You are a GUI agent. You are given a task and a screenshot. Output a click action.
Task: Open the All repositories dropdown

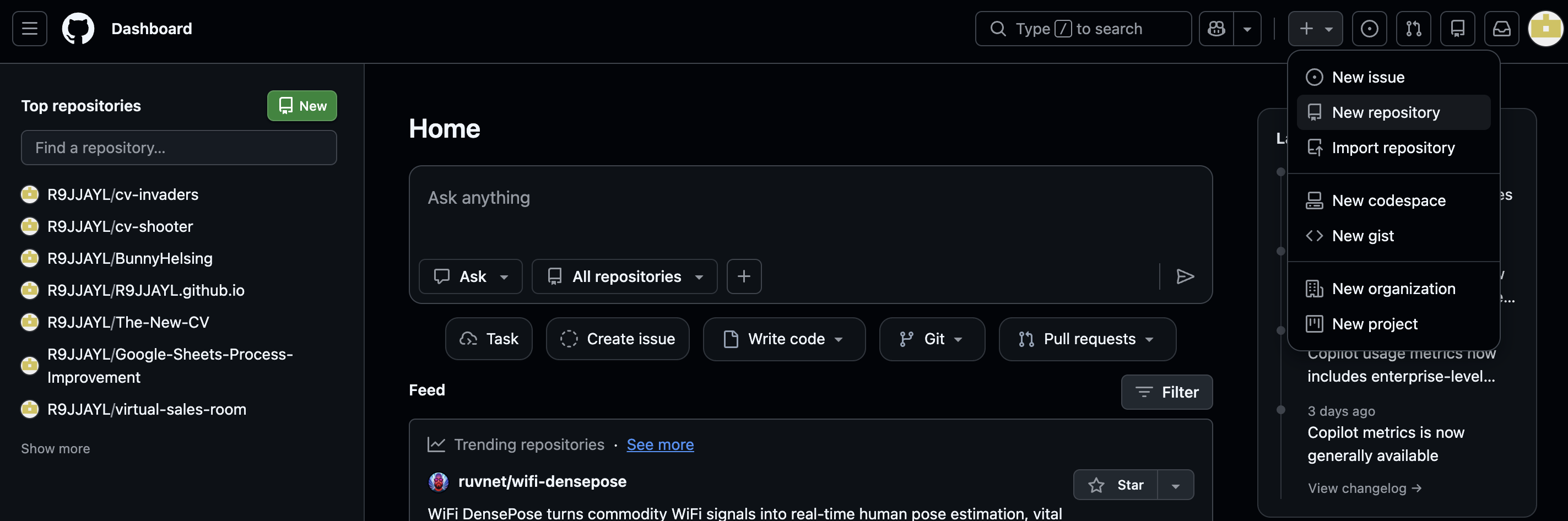click(625, 277)
